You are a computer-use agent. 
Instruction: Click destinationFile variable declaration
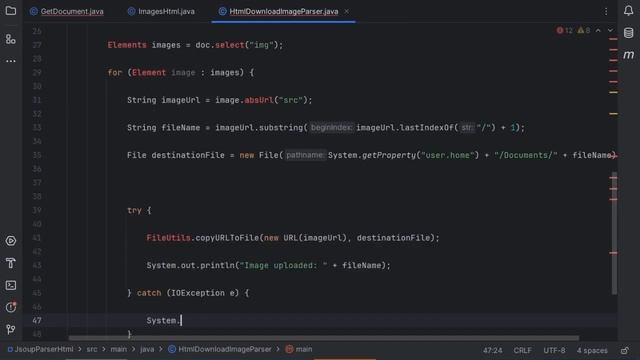[x=188, y=155]
